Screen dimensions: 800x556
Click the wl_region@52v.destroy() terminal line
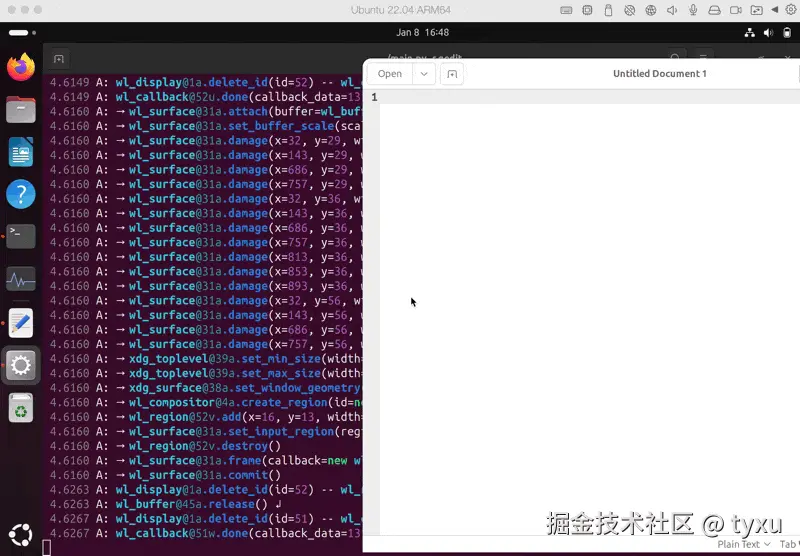pos(166,446)
